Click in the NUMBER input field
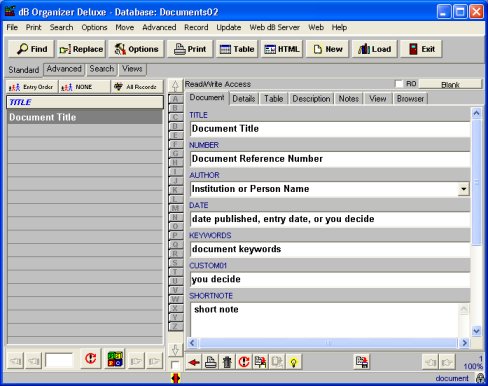This screenshot has width=488, height=386. 330,159
